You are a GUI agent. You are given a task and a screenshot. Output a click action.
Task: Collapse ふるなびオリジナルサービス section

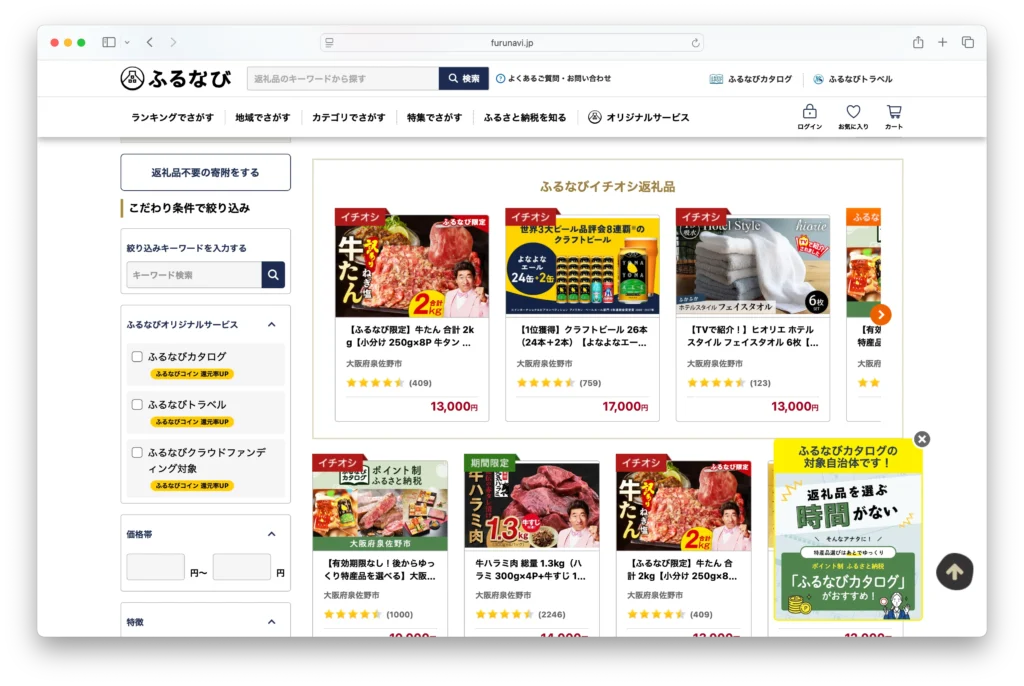click(272, 325)
